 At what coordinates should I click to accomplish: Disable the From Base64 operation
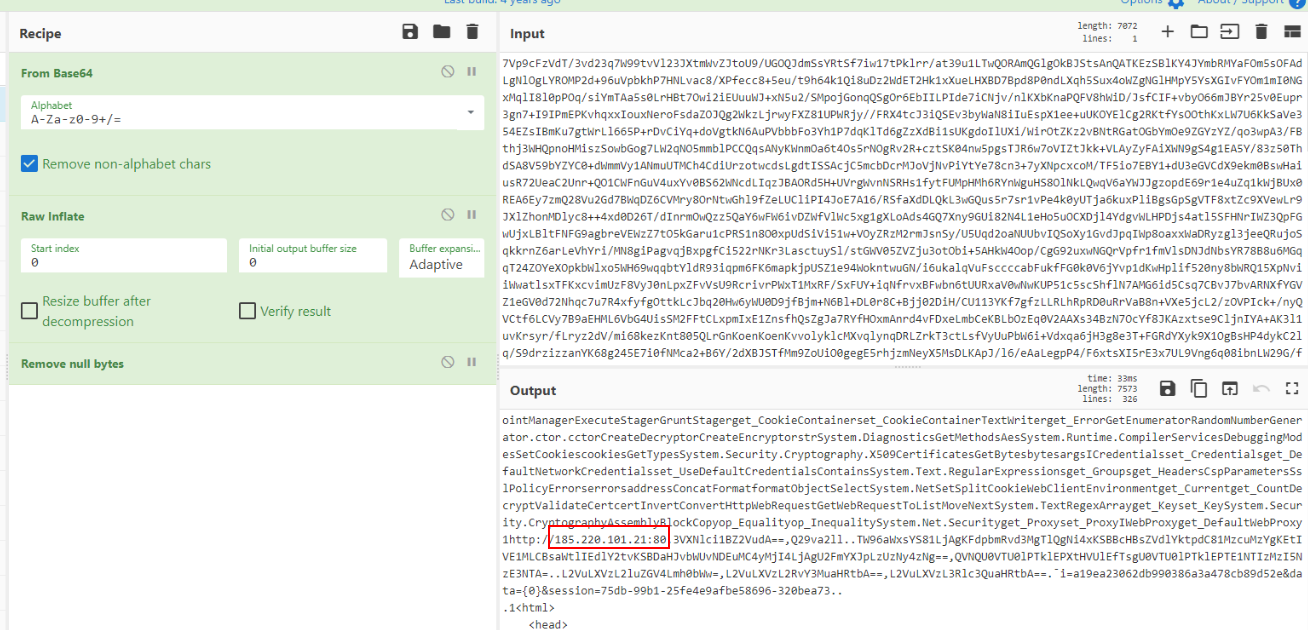(448, 72)
